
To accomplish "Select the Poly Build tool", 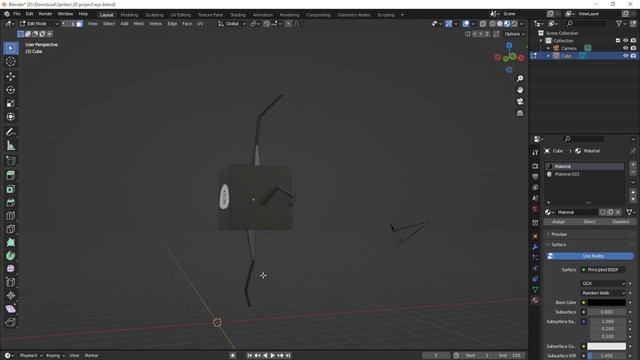I will 11,242.
